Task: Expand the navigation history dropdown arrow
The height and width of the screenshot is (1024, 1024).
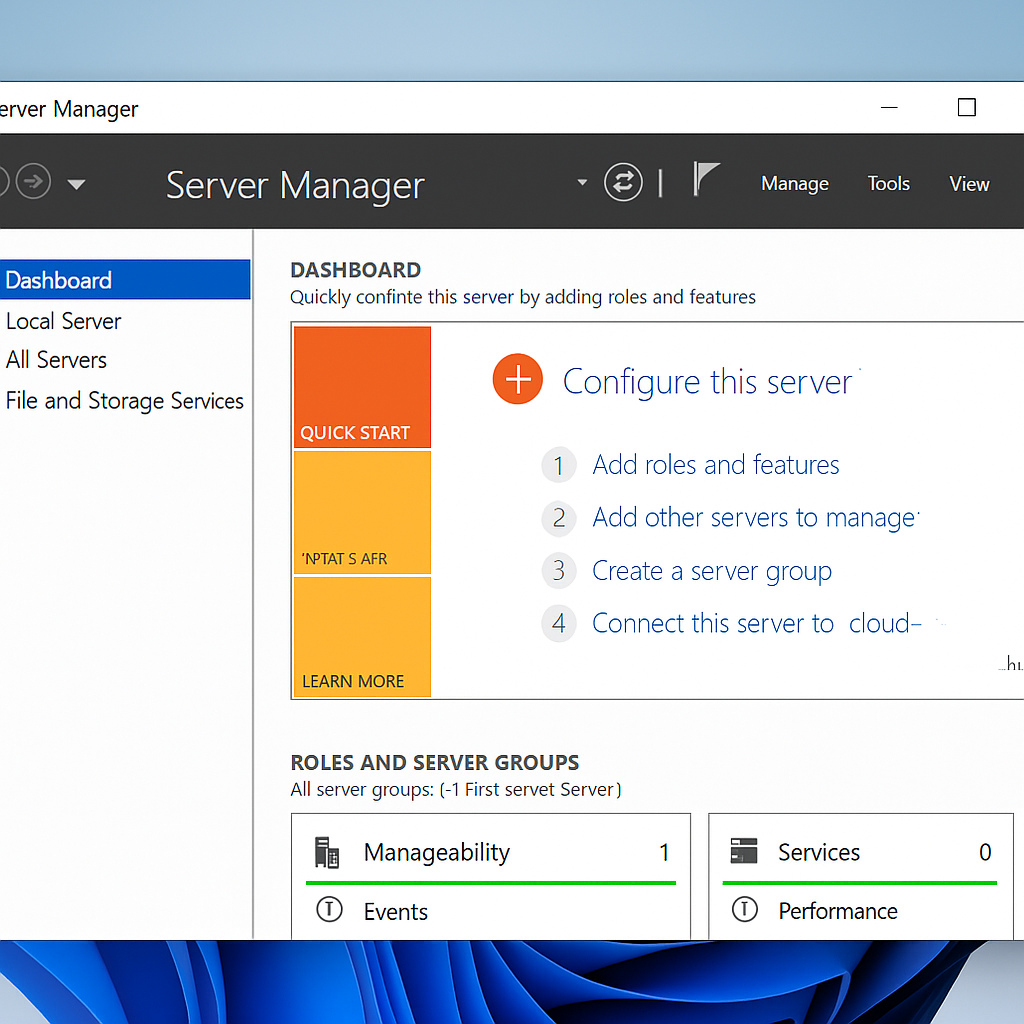Action: coord(76,184)
